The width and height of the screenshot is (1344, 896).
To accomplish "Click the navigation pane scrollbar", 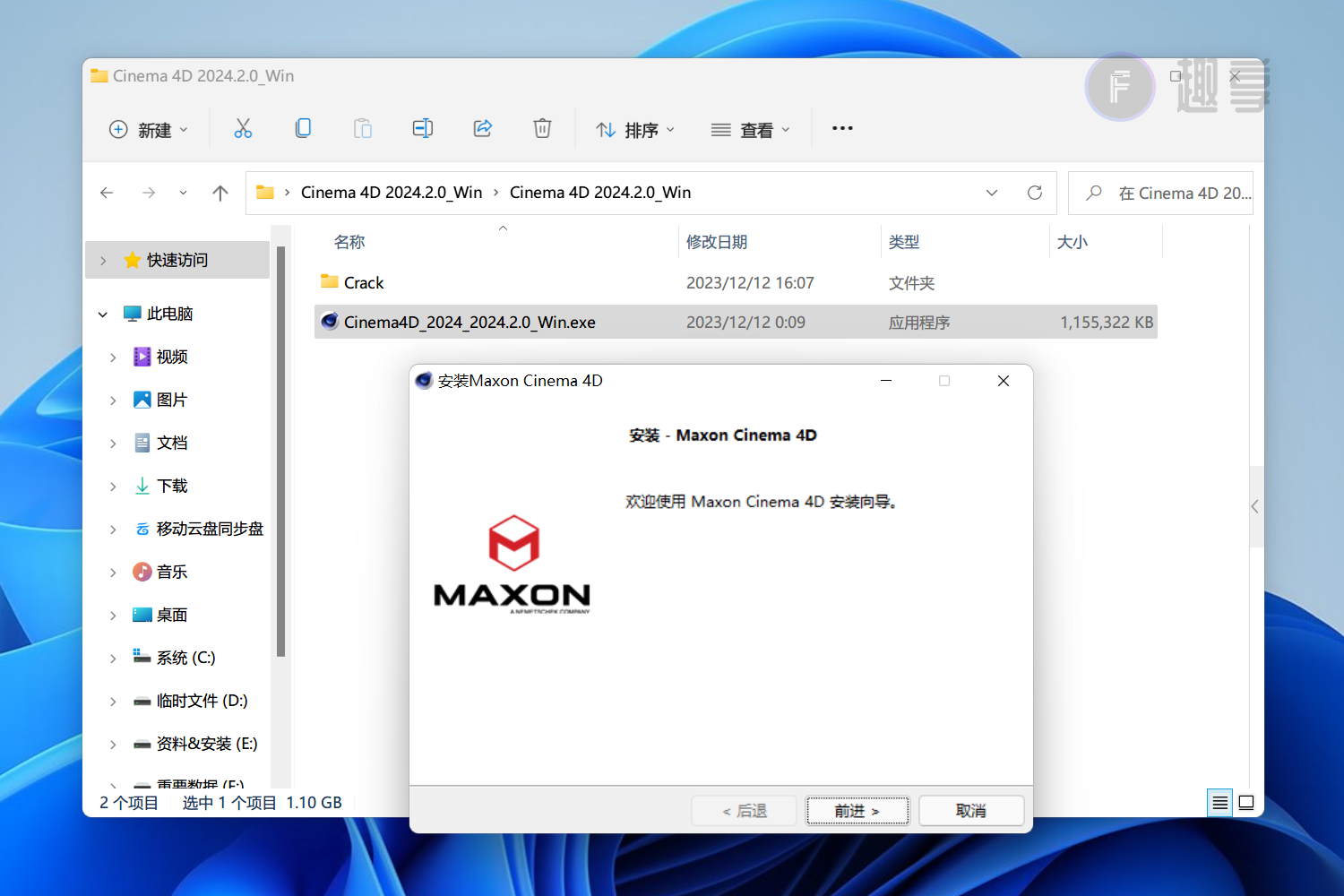I will (x=280, y=452).
